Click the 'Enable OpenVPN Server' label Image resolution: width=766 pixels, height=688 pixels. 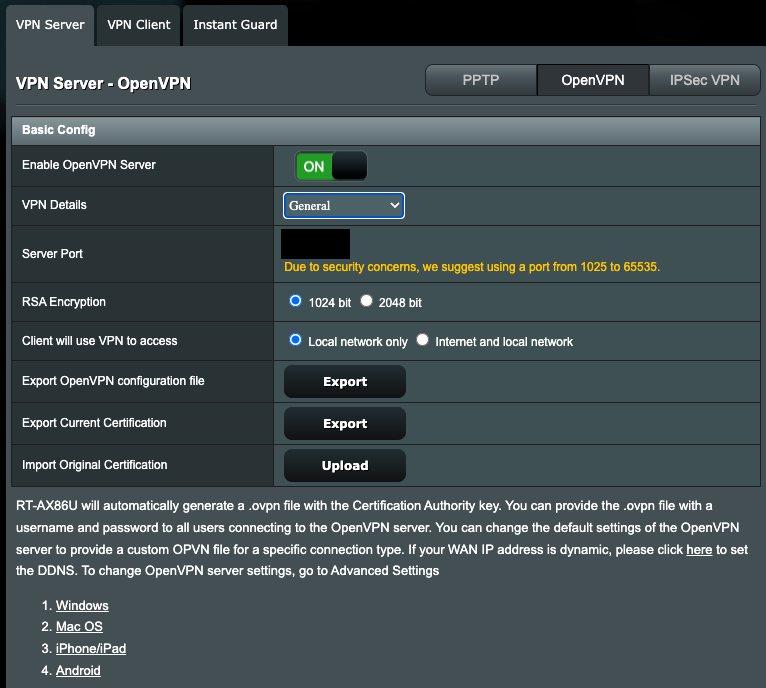(x=88, y=165)
